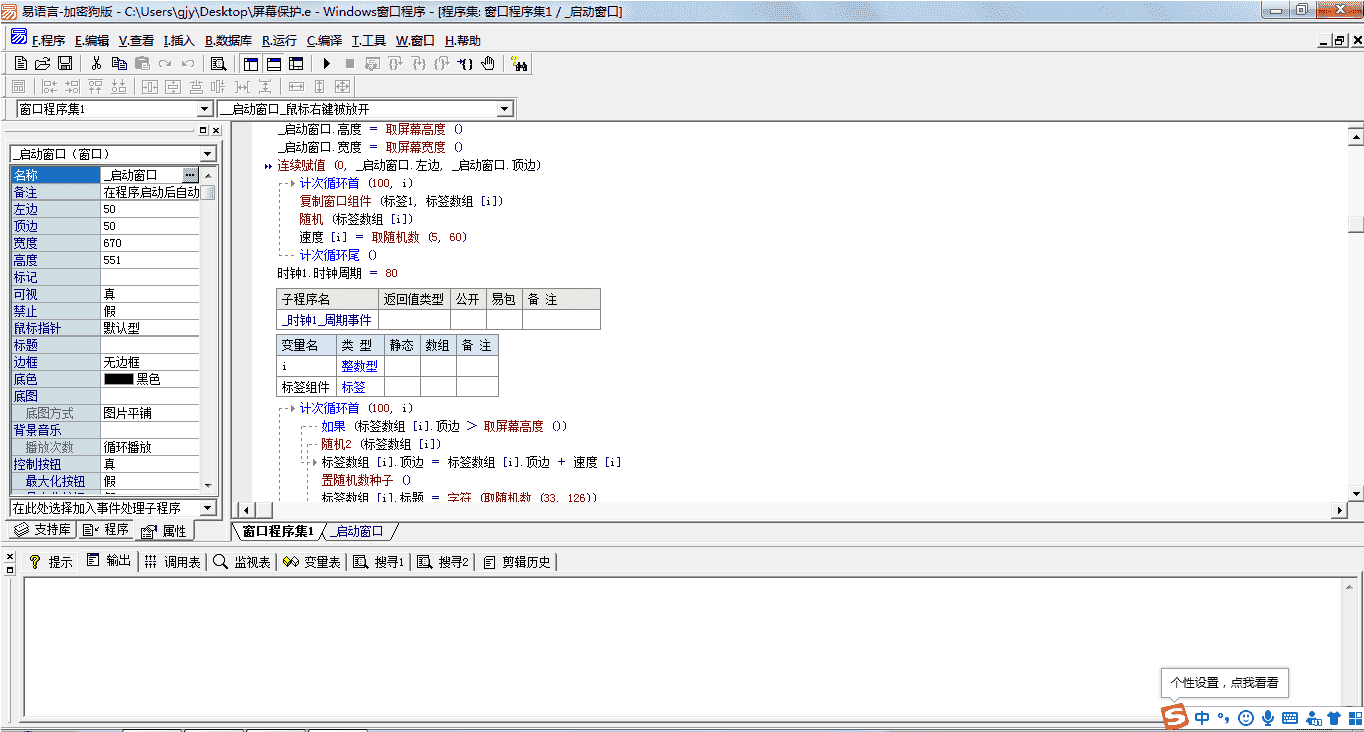The width and height of the screenshot is (1364, 732).
Task: Open Sogou soft keyboard icon
Action: coord(1290,717)
